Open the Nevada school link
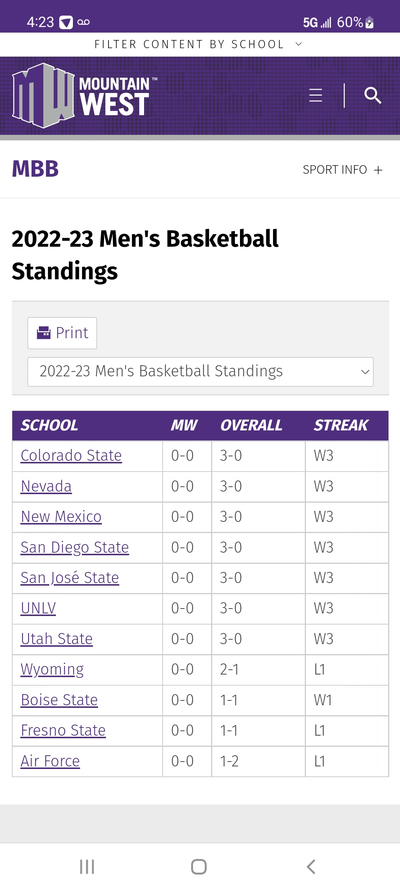 46,486
